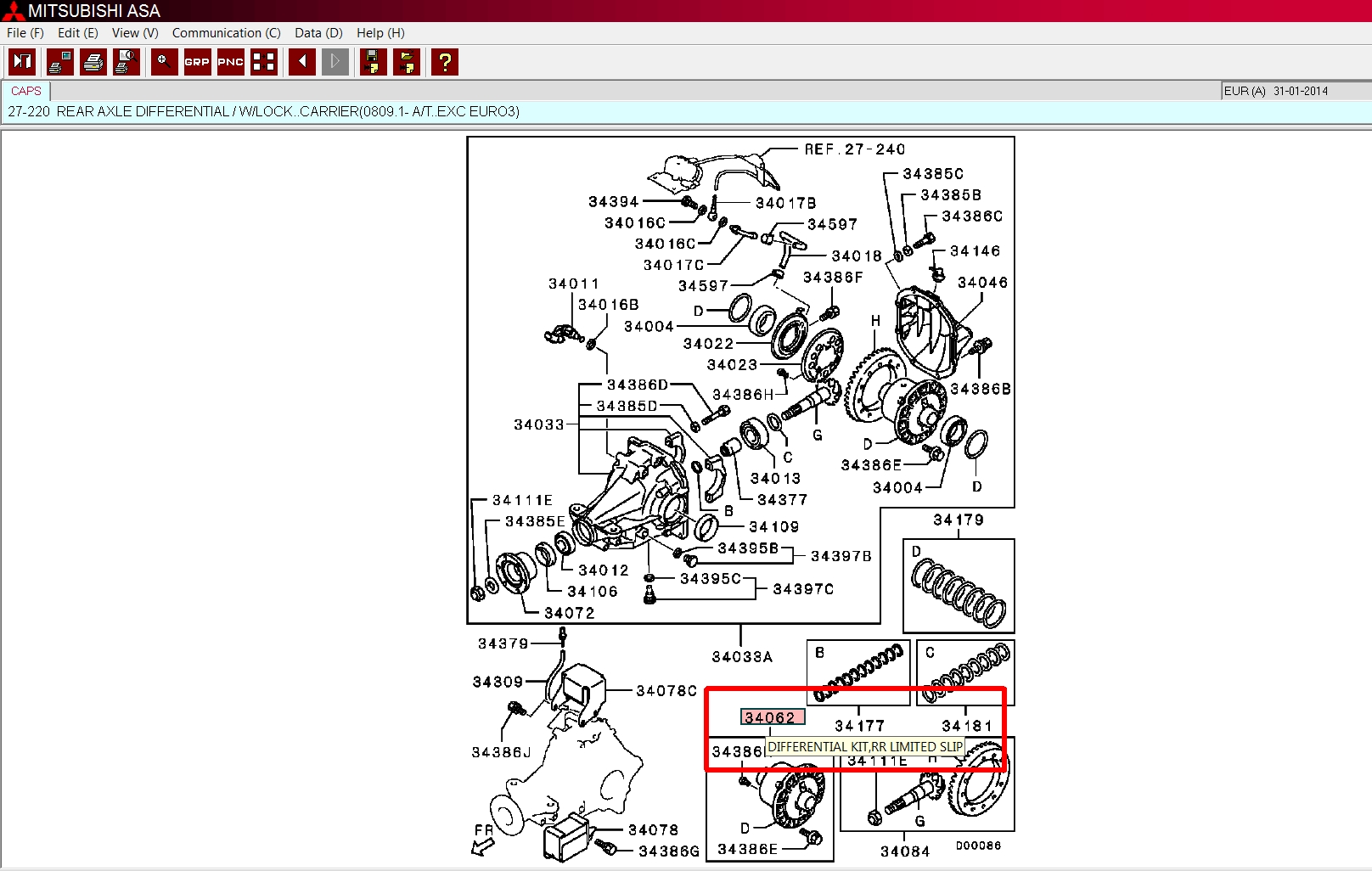Click part callout 34146
The height and width of the screenshot is (871, 1372).
coord(975,251)
